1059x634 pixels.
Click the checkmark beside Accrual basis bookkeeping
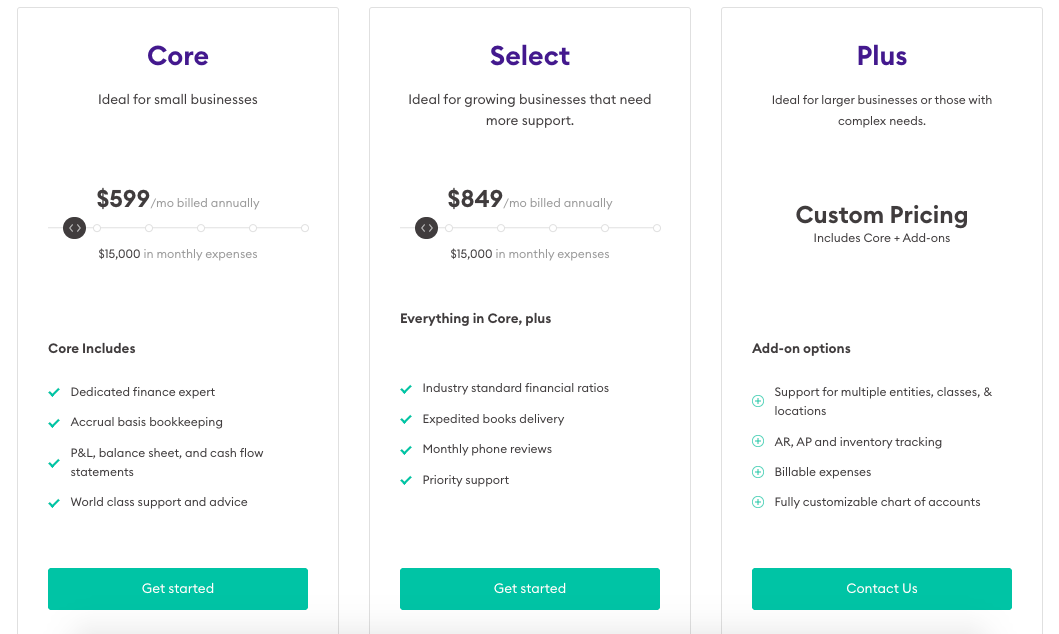pyautogui.click(x=54, y=422)
